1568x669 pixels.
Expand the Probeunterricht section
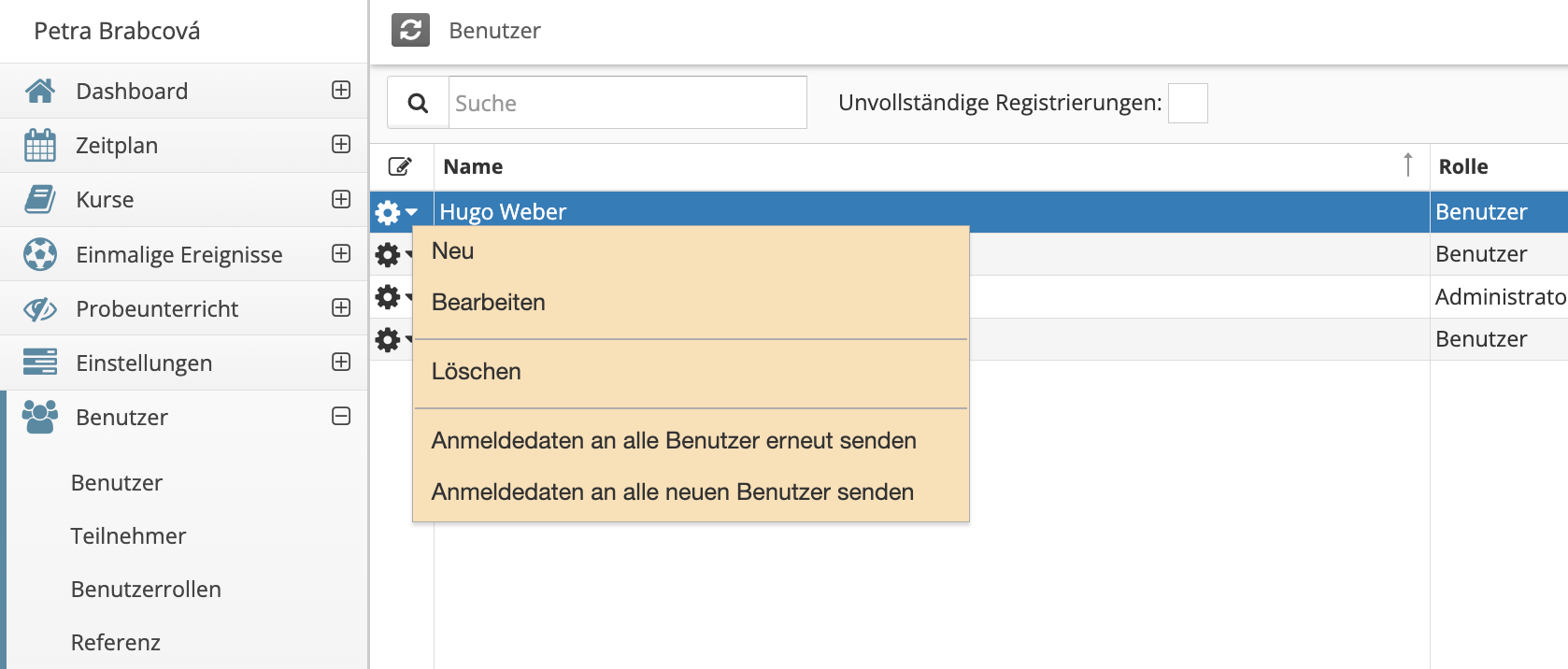341,307
